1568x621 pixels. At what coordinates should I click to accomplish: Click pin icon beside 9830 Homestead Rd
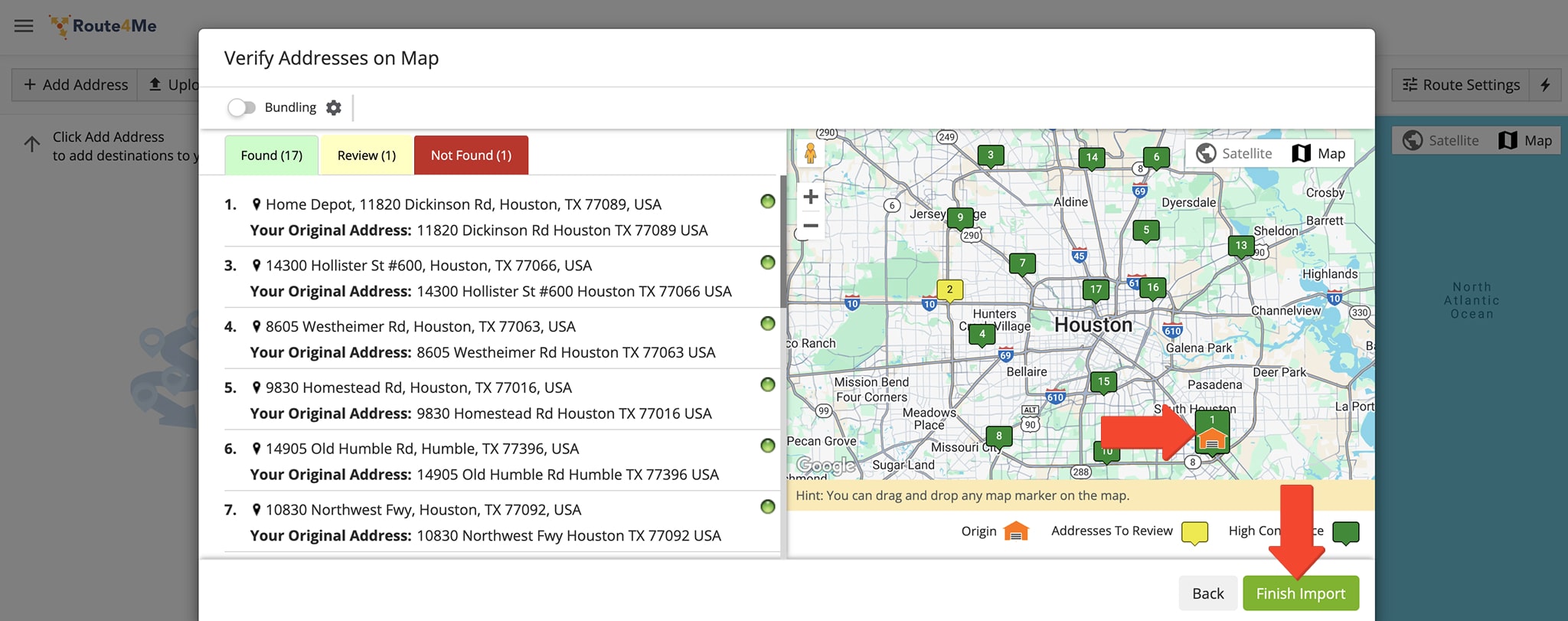[256, 387]
